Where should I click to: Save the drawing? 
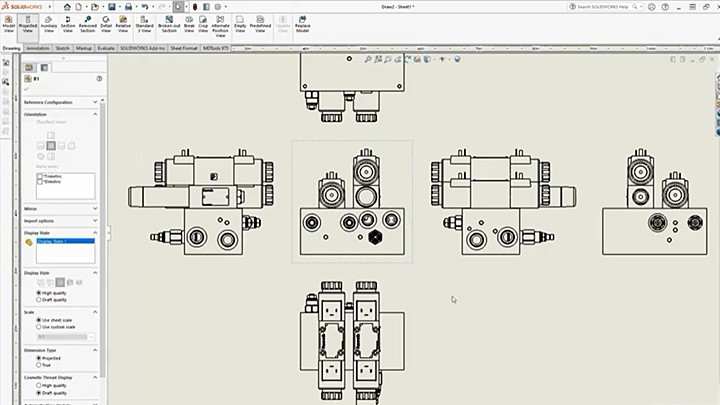coord(112,7)
